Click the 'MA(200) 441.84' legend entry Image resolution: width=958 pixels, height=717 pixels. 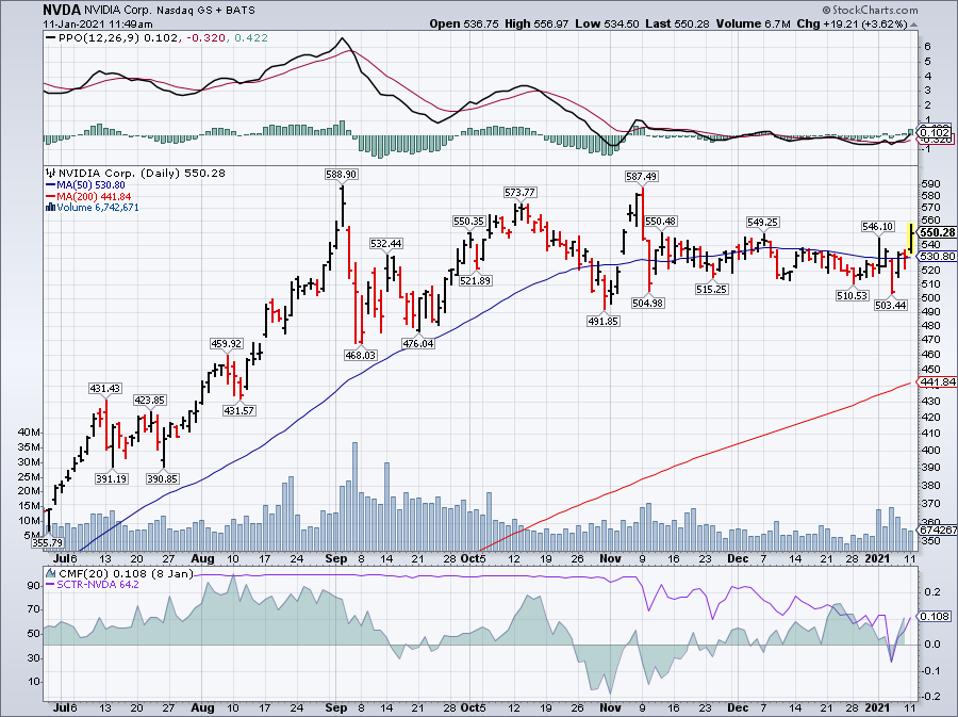pyautogui.click(x=88, y=197)
